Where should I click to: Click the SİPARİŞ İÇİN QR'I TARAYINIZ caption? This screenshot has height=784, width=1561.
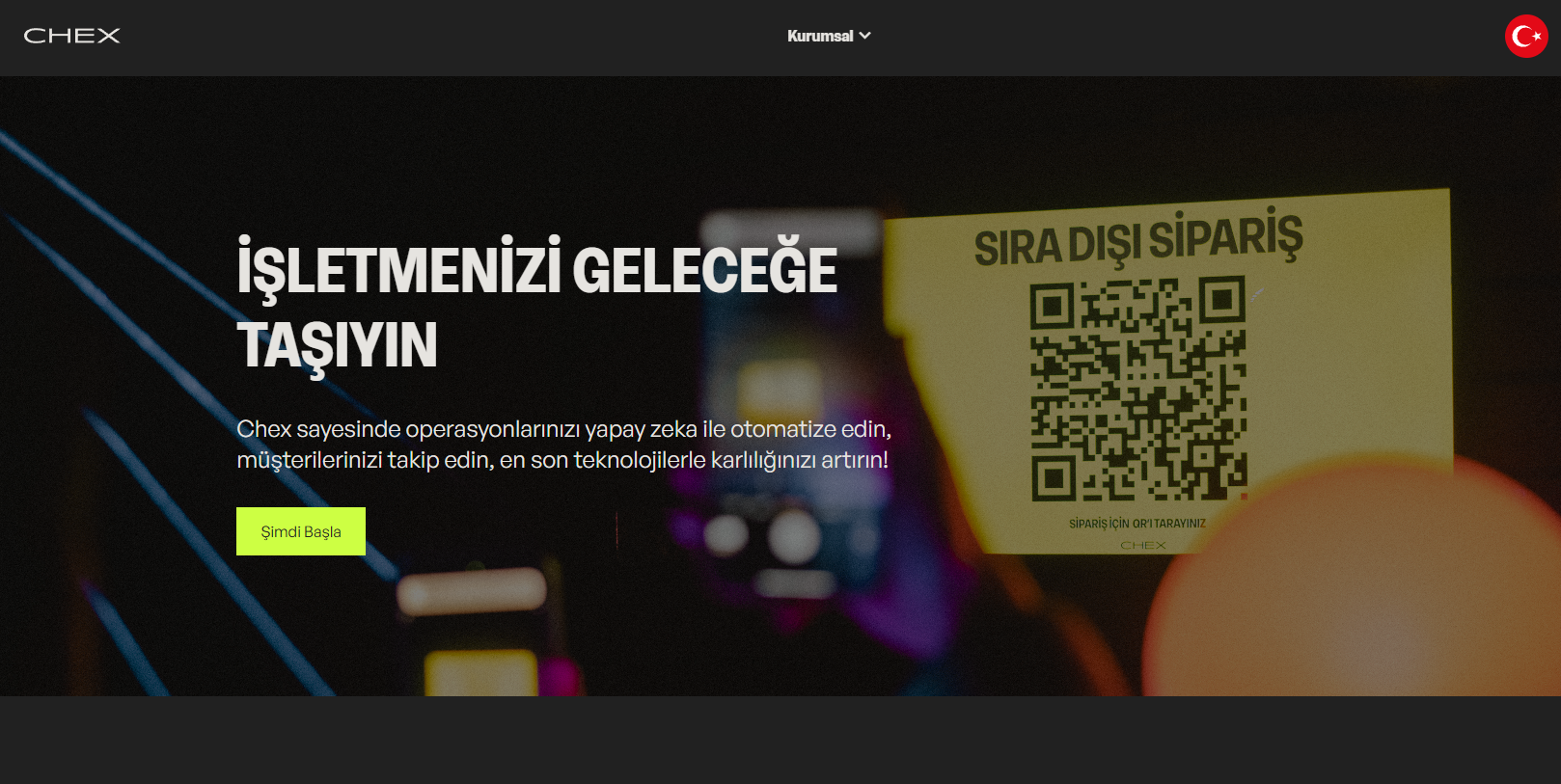[1137, 524]
